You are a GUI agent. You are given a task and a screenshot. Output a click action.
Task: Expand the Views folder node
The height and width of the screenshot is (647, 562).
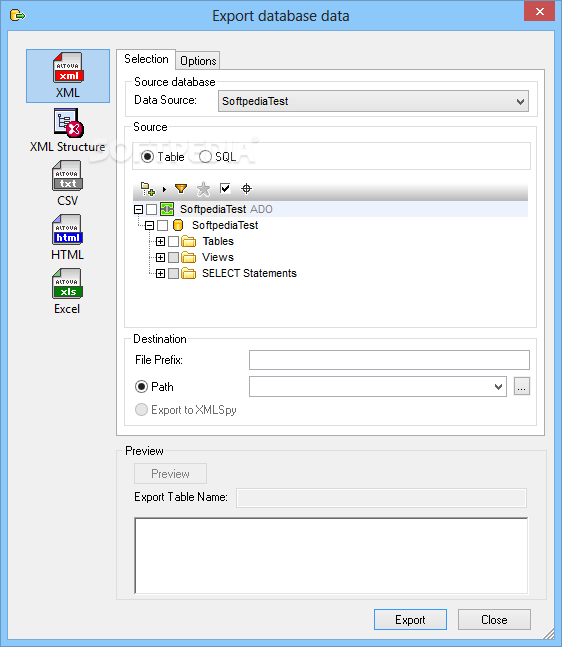click(161, 258)
